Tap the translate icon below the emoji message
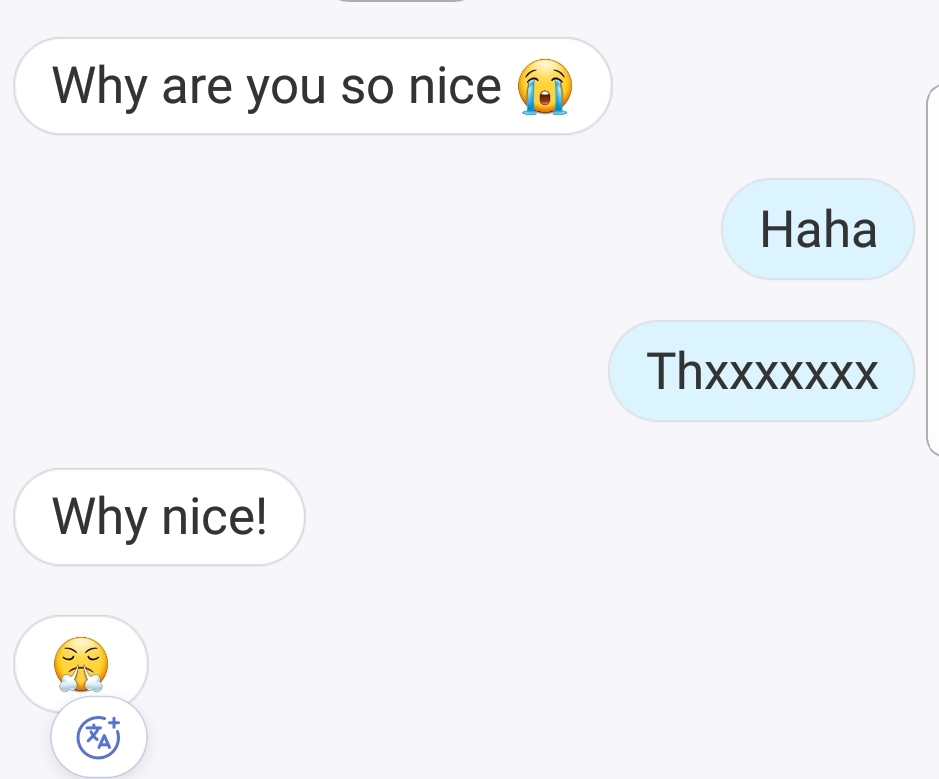The image size is (939, 779). (x=99, y=737)
